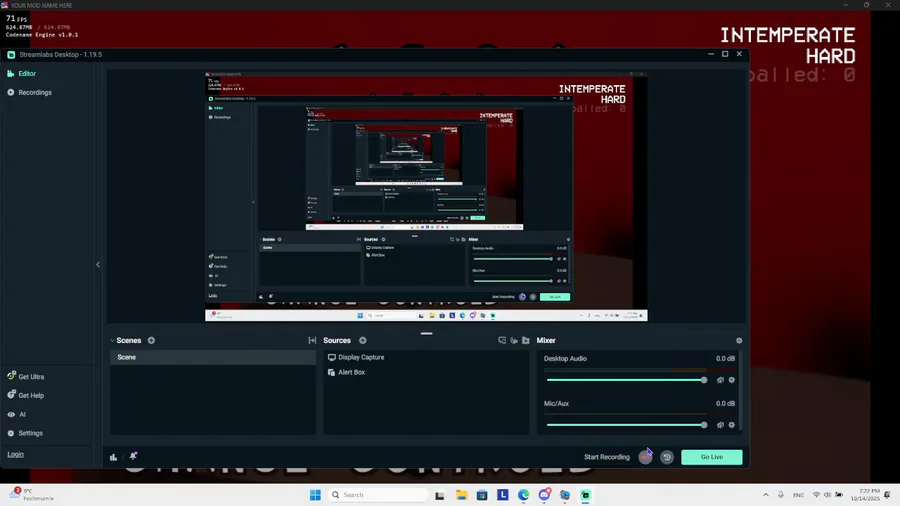Image resolution: width=900 pixels, height=506 pixels.
Task: Select the Scene row in Scenes list
Action: tap(212, 357)
